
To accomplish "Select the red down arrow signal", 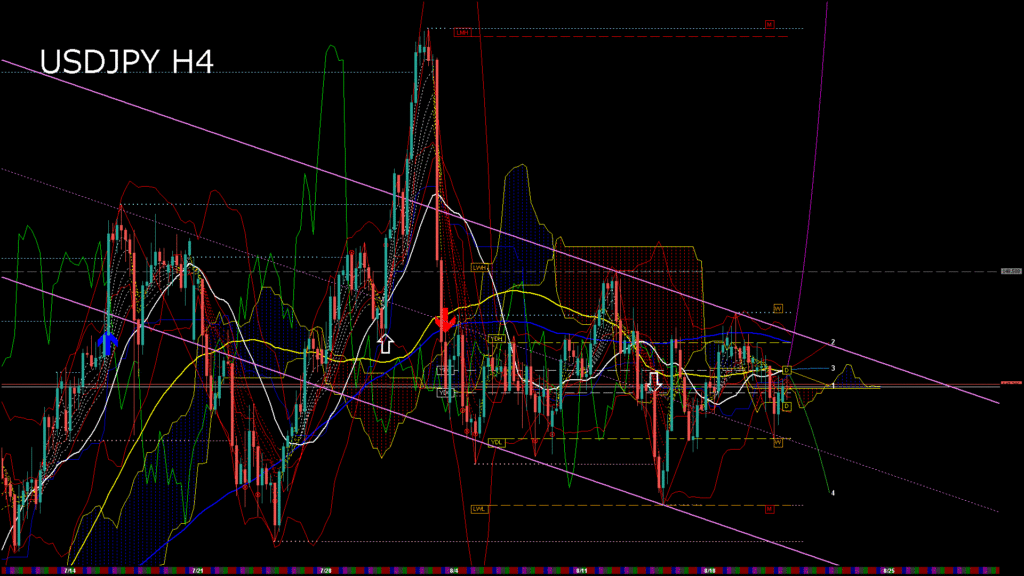I will [x=444, y=322].
